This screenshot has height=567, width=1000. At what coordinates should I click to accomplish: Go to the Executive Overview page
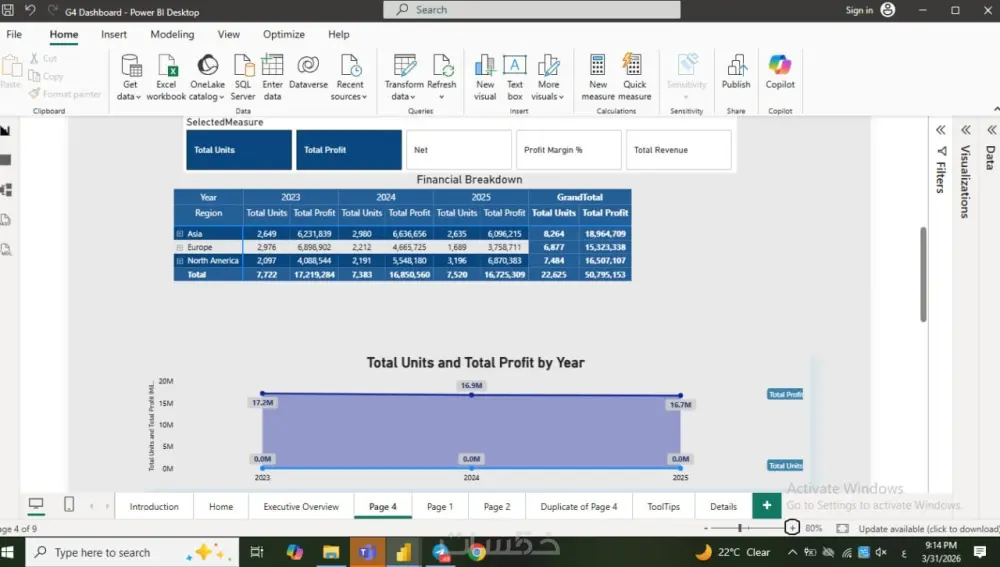point(301,506)
